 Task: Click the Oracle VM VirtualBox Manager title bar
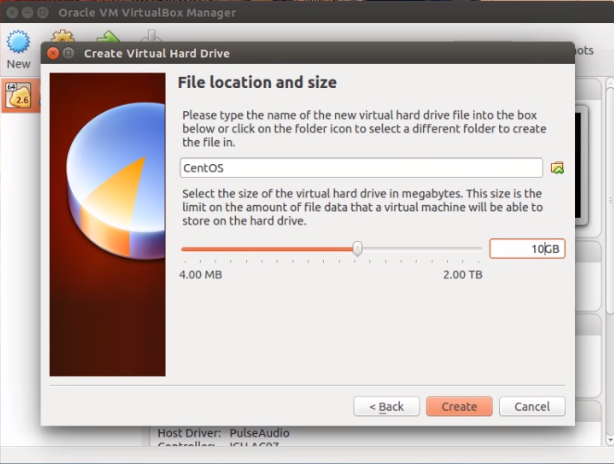(307, 12)
